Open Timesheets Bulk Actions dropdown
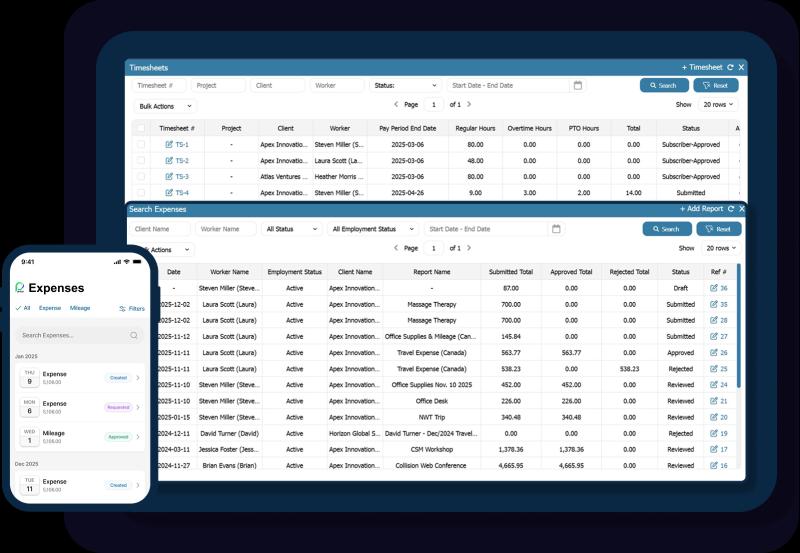The image size is (800, 553). [165, 105]
